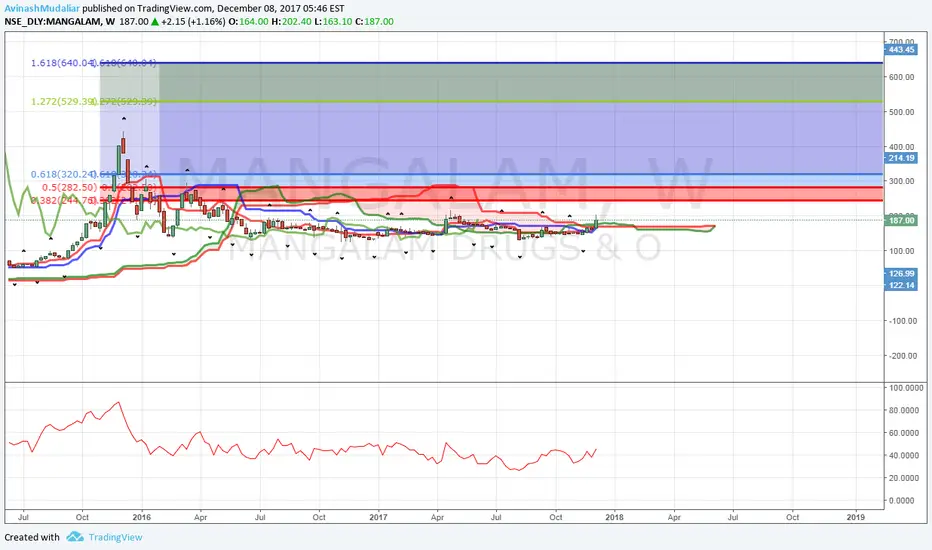
Task: Click the 2018 time axis label
Action: 615,517
